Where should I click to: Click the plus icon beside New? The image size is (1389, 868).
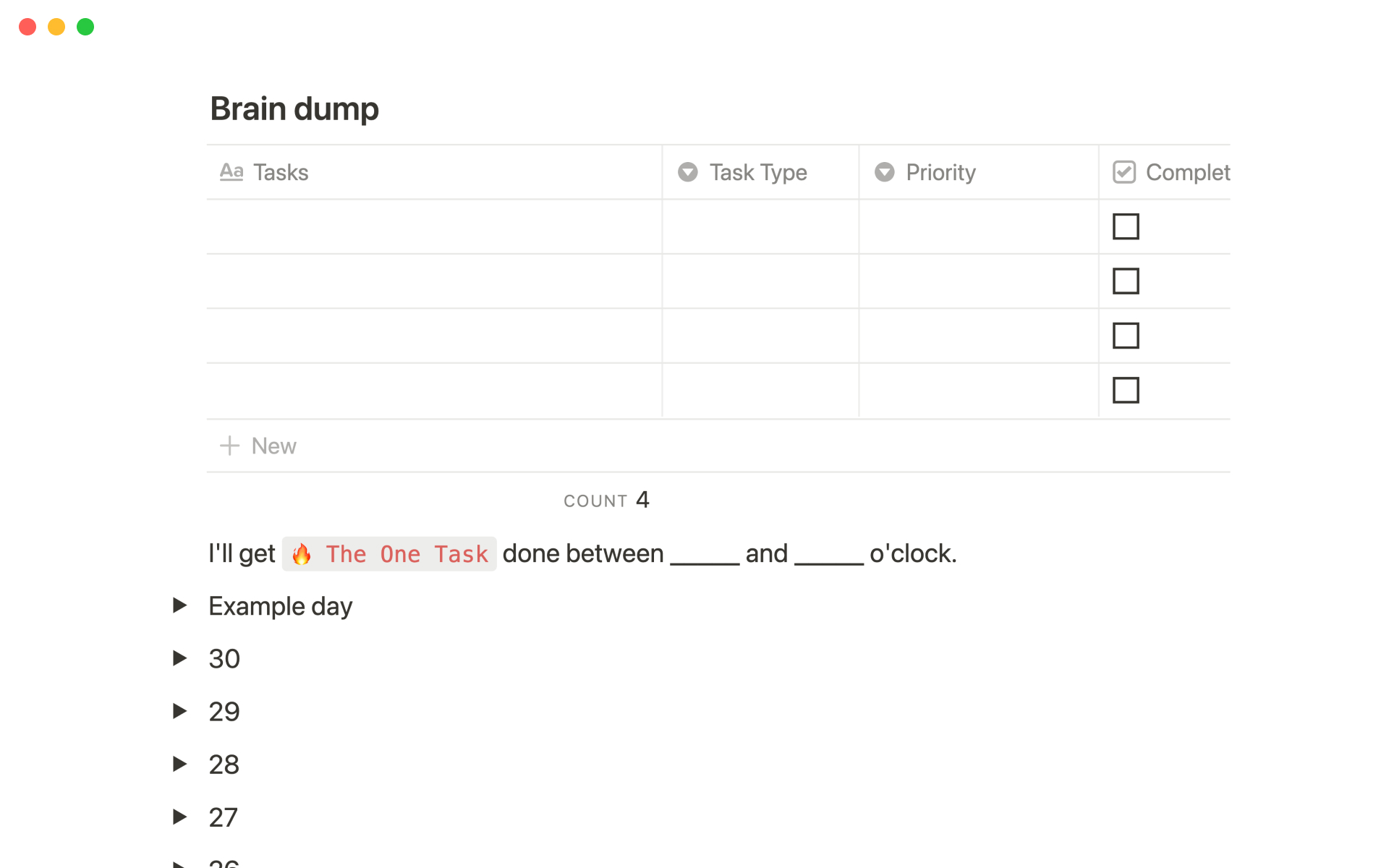[x=229, y=446]
